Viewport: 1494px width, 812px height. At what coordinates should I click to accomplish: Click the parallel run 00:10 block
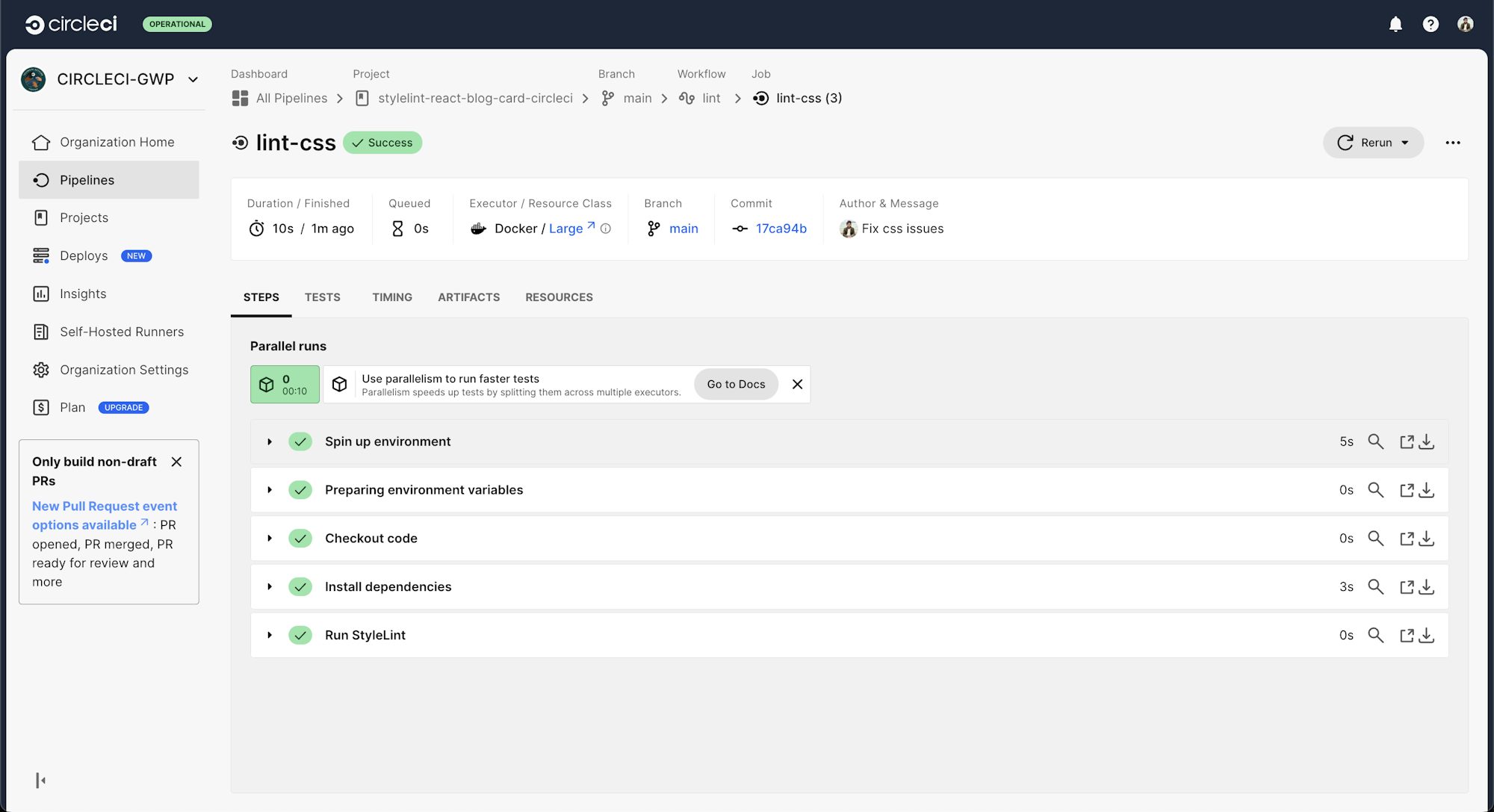point(285,384)
